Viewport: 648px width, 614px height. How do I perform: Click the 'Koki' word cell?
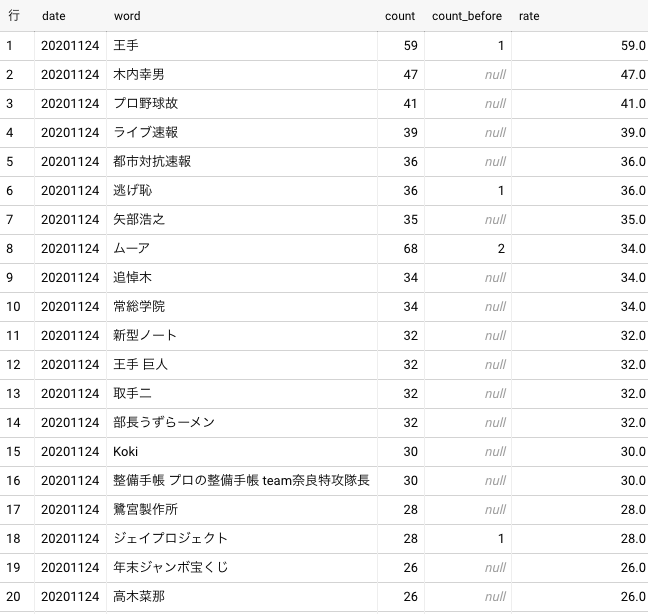point(127,451)
